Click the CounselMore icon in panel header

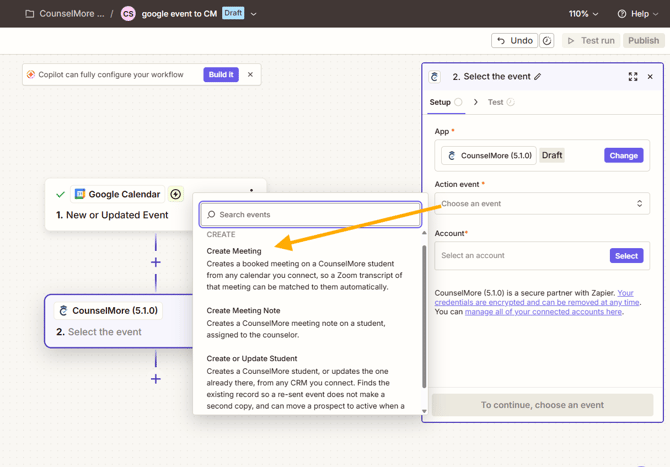(435, 77)
